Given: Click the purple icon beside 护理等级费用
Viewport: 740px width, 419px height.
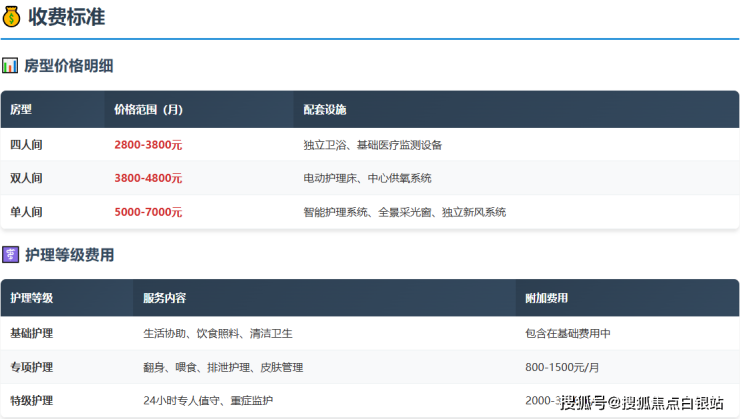Looking at the screenshot, I should point(10,255).
